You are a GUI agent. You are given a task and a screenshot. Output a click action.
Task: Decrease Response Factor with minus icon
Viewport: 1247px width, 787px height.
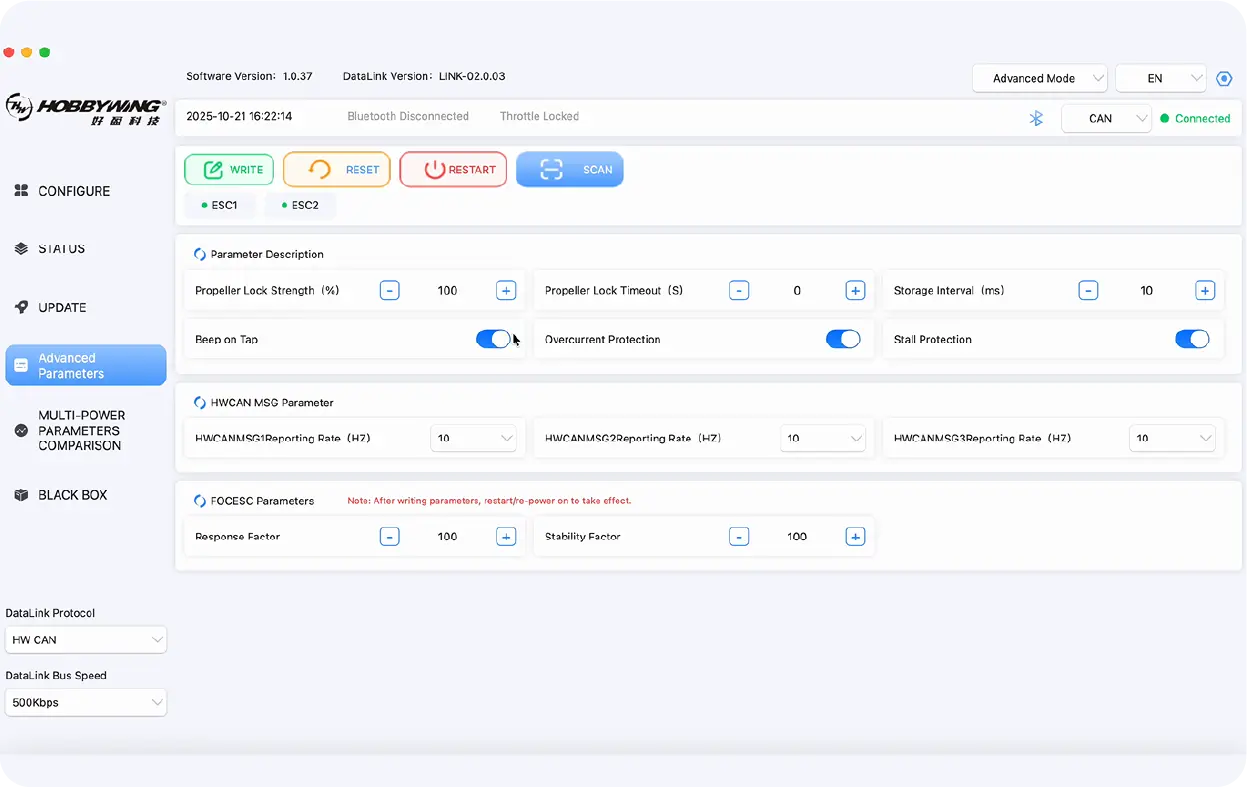tap(390, 537)
